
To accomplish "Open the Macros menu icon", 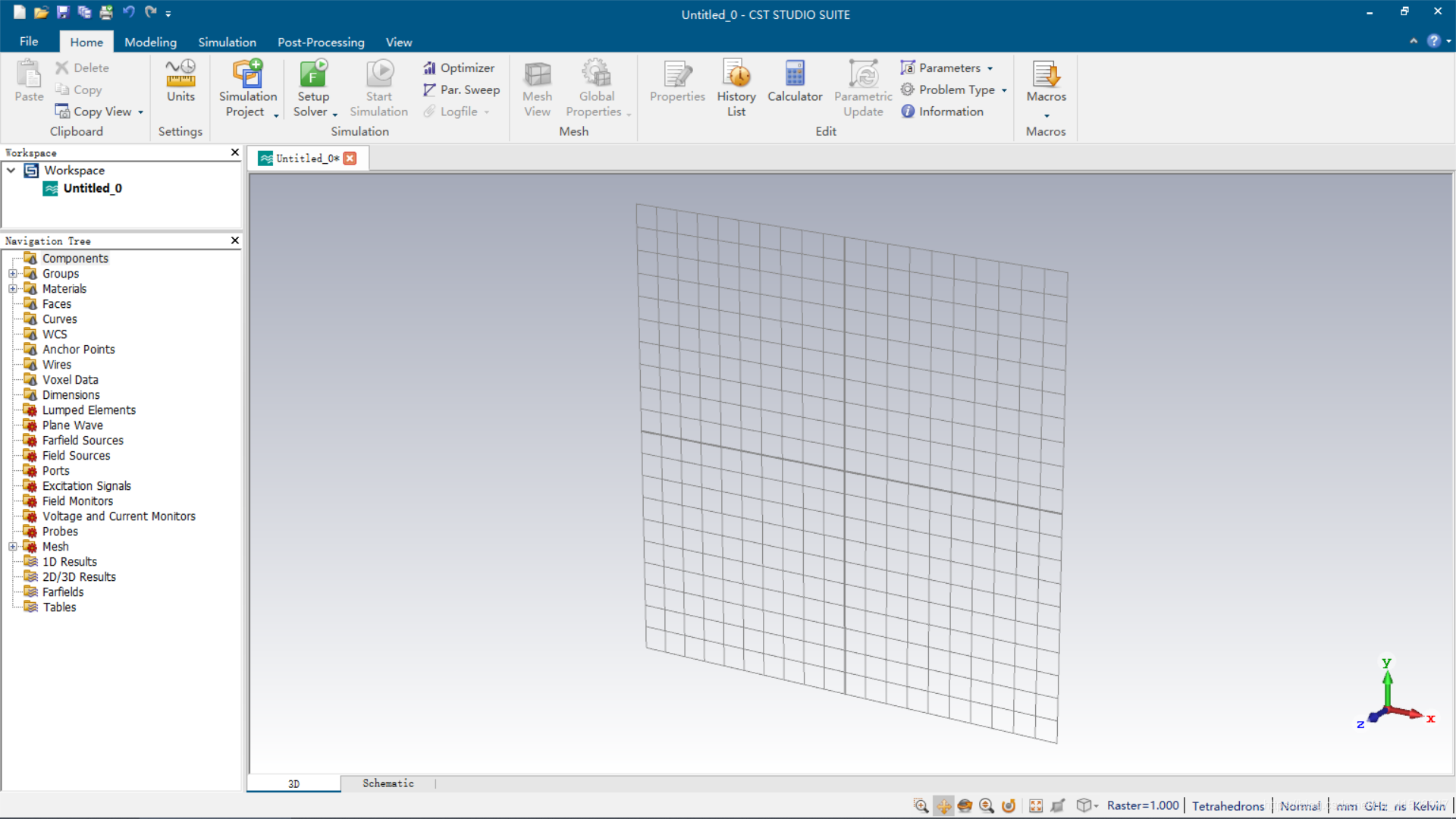I will tap(1046, 74).
